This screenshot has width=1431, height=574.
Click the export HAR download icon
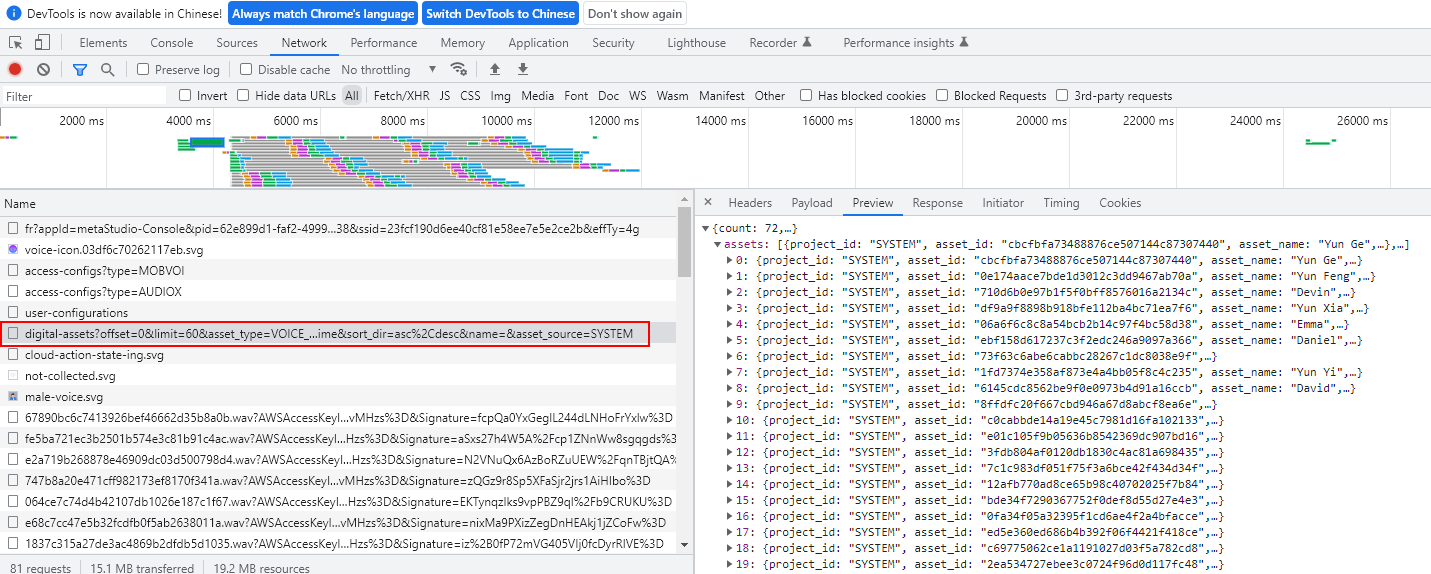(522, 69)
